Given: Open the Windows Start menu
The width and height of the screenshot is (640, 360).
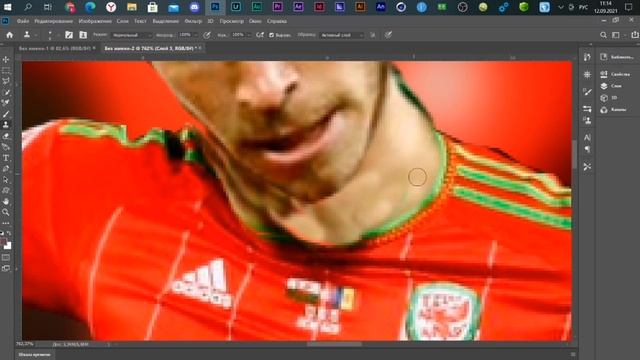Looking at the screenshot, I should coord(7,7).
